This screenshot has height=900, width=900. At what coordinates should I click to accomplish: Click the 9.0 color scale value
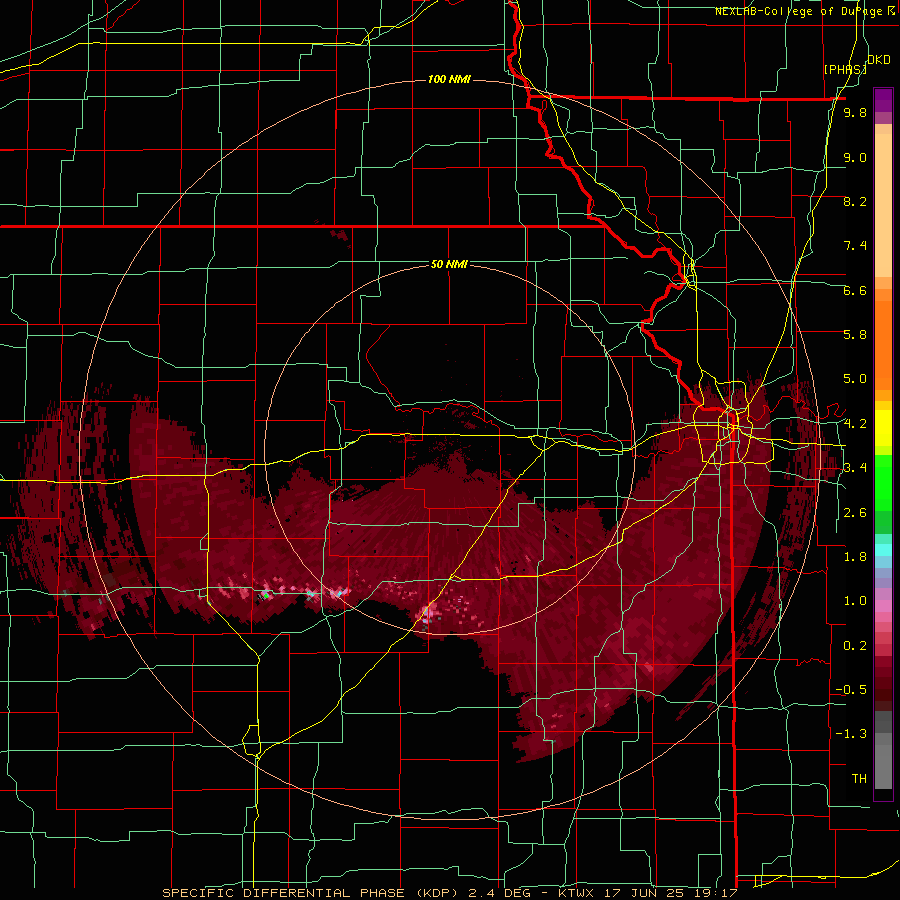pyautogui.click(x=855, y=157)
